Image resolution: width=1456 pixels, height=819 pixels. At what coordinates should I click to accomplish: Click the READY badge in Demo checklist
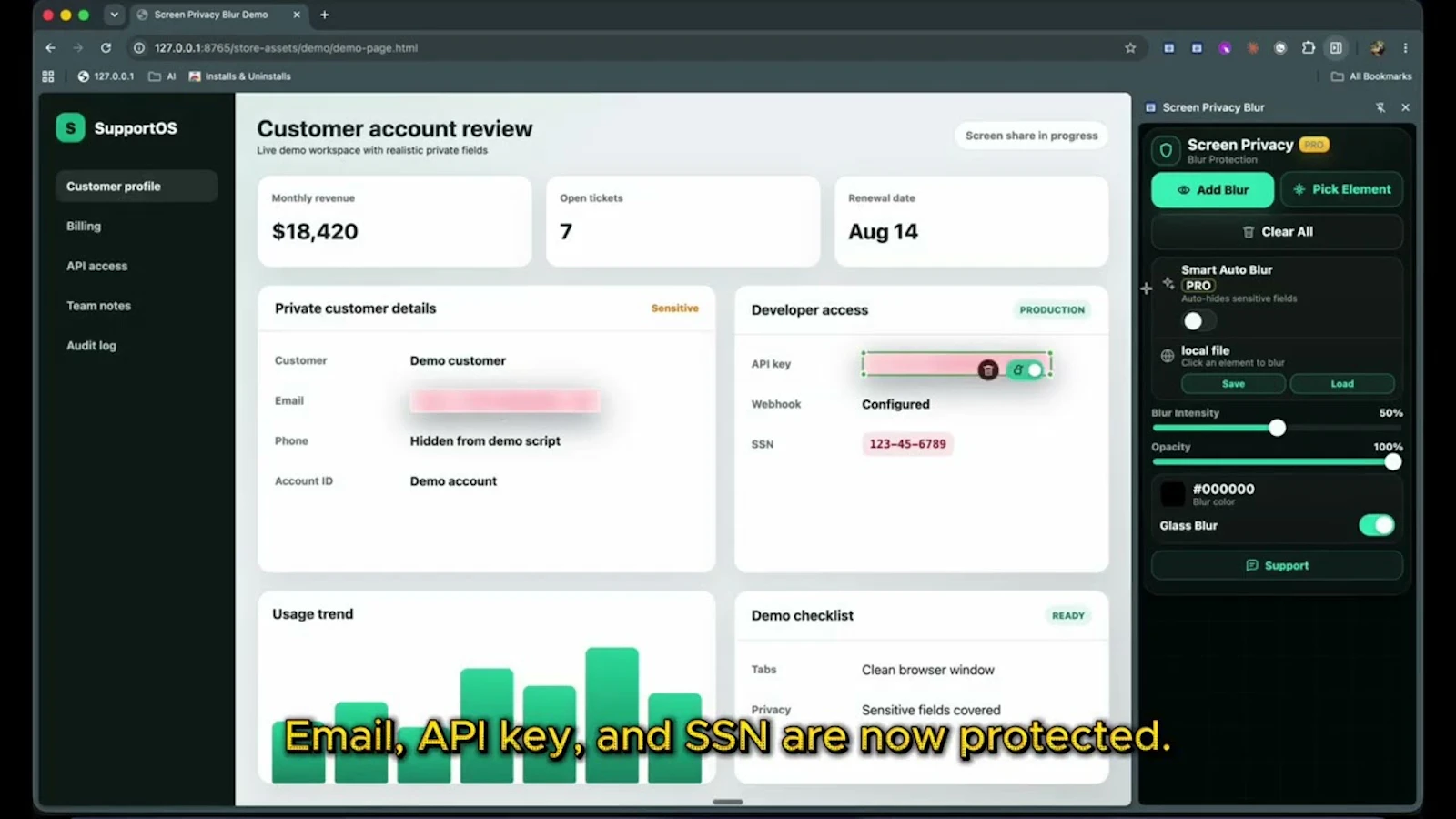(x=1068, y=616)
